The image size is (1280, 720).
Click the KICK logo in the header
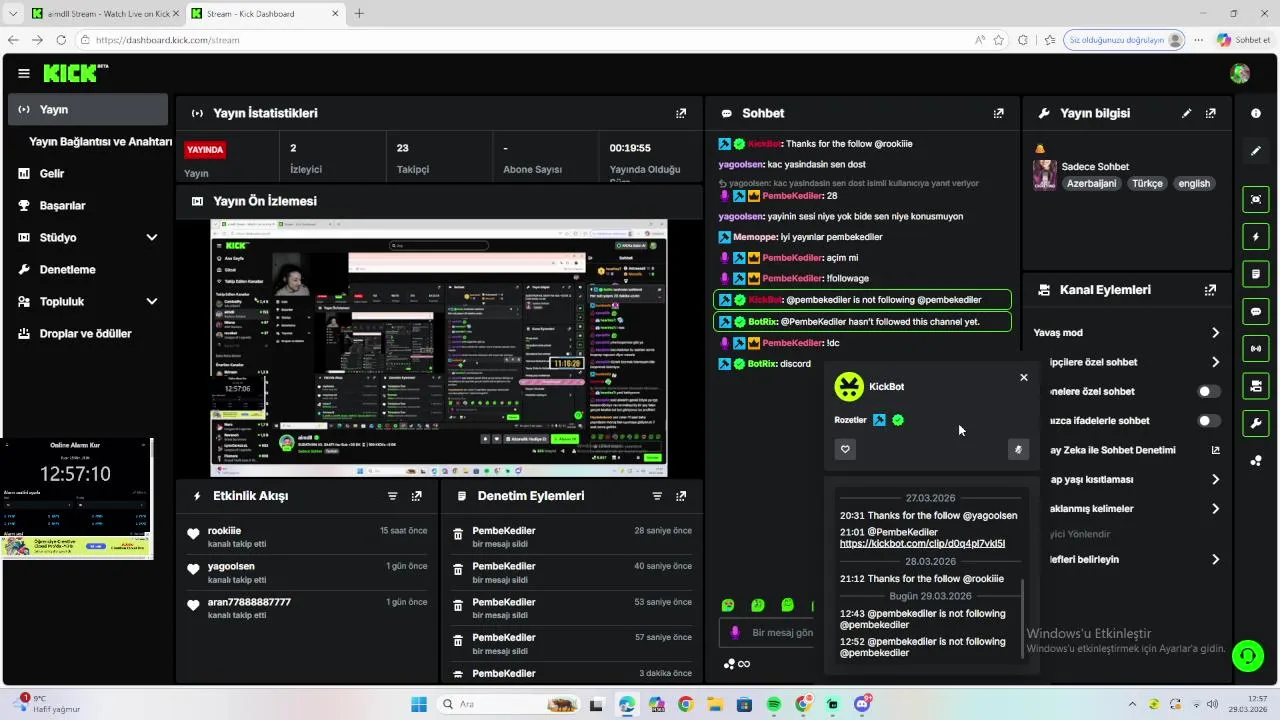[x=75, y=73]
